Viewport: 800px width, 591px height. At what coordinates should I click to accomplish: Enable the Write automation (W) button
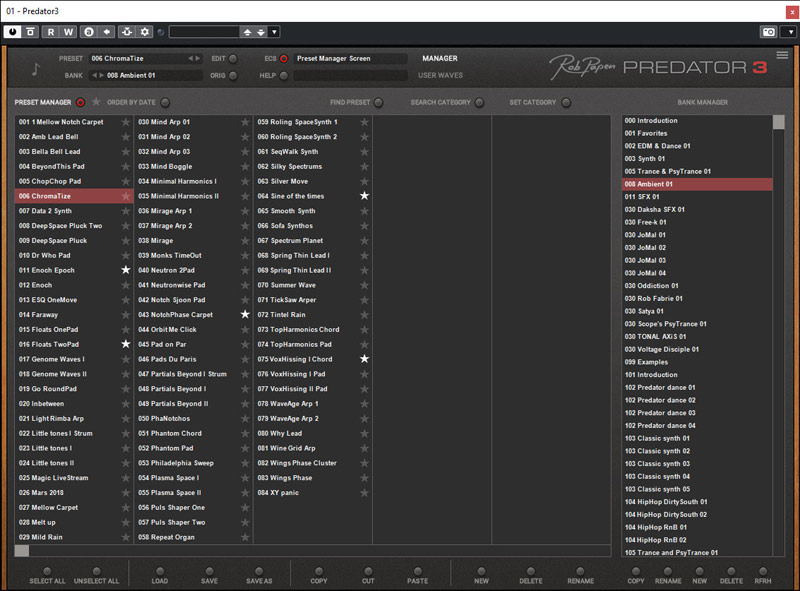pyautogui.click(x=69, y=32)
